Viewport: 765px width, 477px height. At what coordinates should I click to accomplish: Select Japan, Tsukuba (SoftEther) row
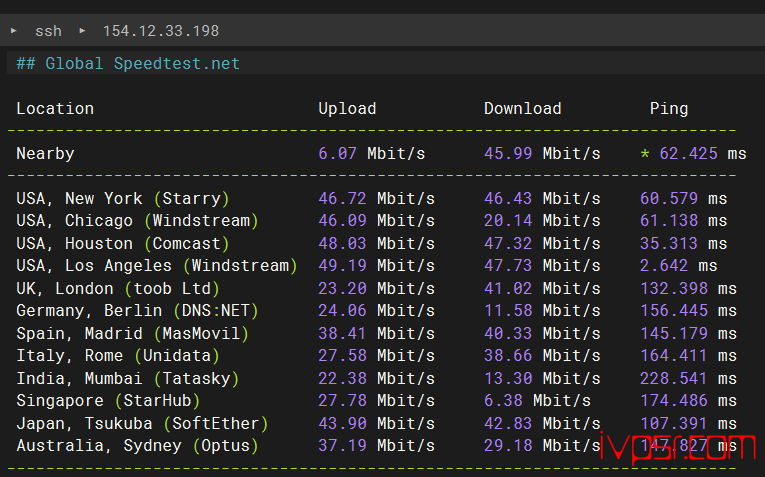[x=142, y=423]
